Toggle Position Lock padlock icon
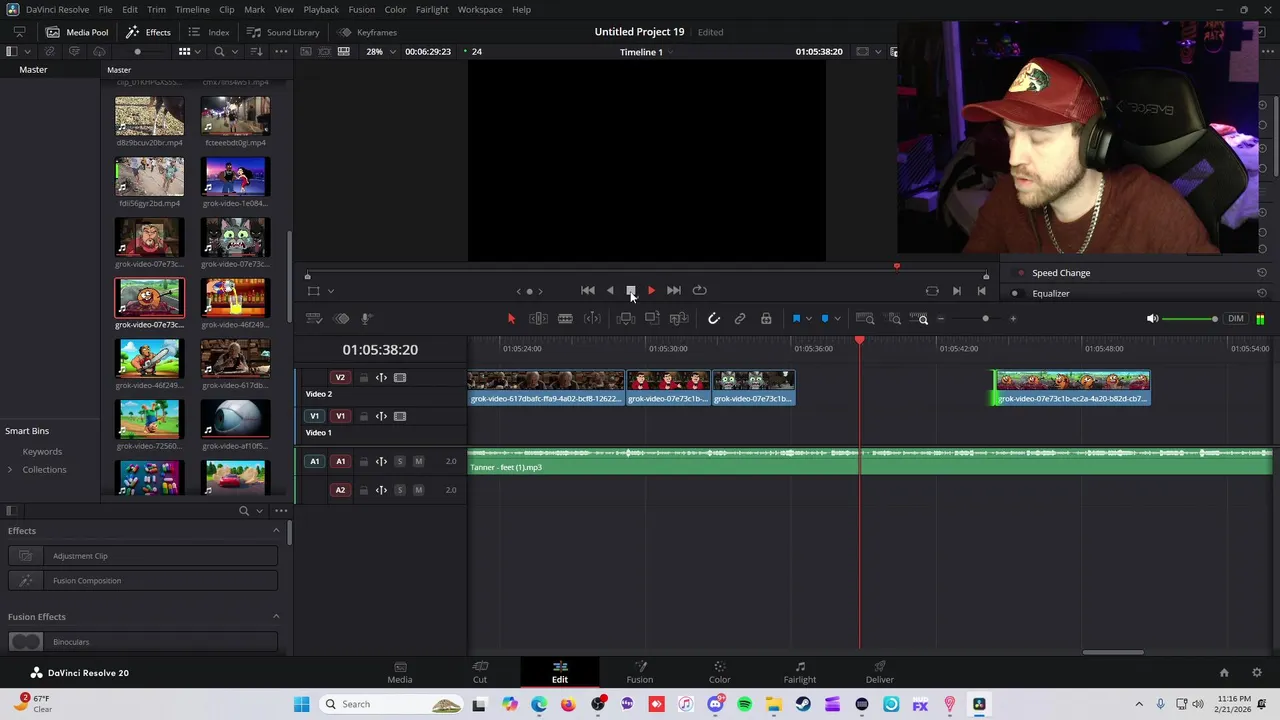 pos(766,319)
